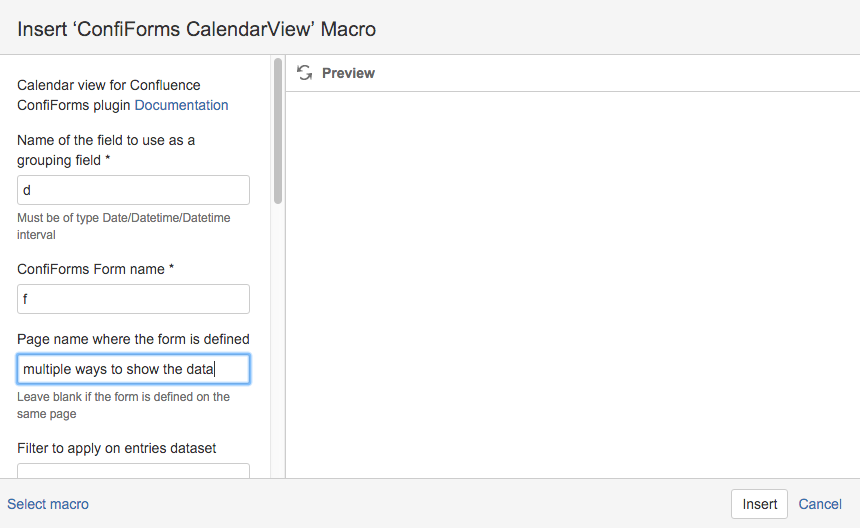Open the ConfiForms Documentation link
This screenshot has height=528, width=860.
[x=181, y=105]
